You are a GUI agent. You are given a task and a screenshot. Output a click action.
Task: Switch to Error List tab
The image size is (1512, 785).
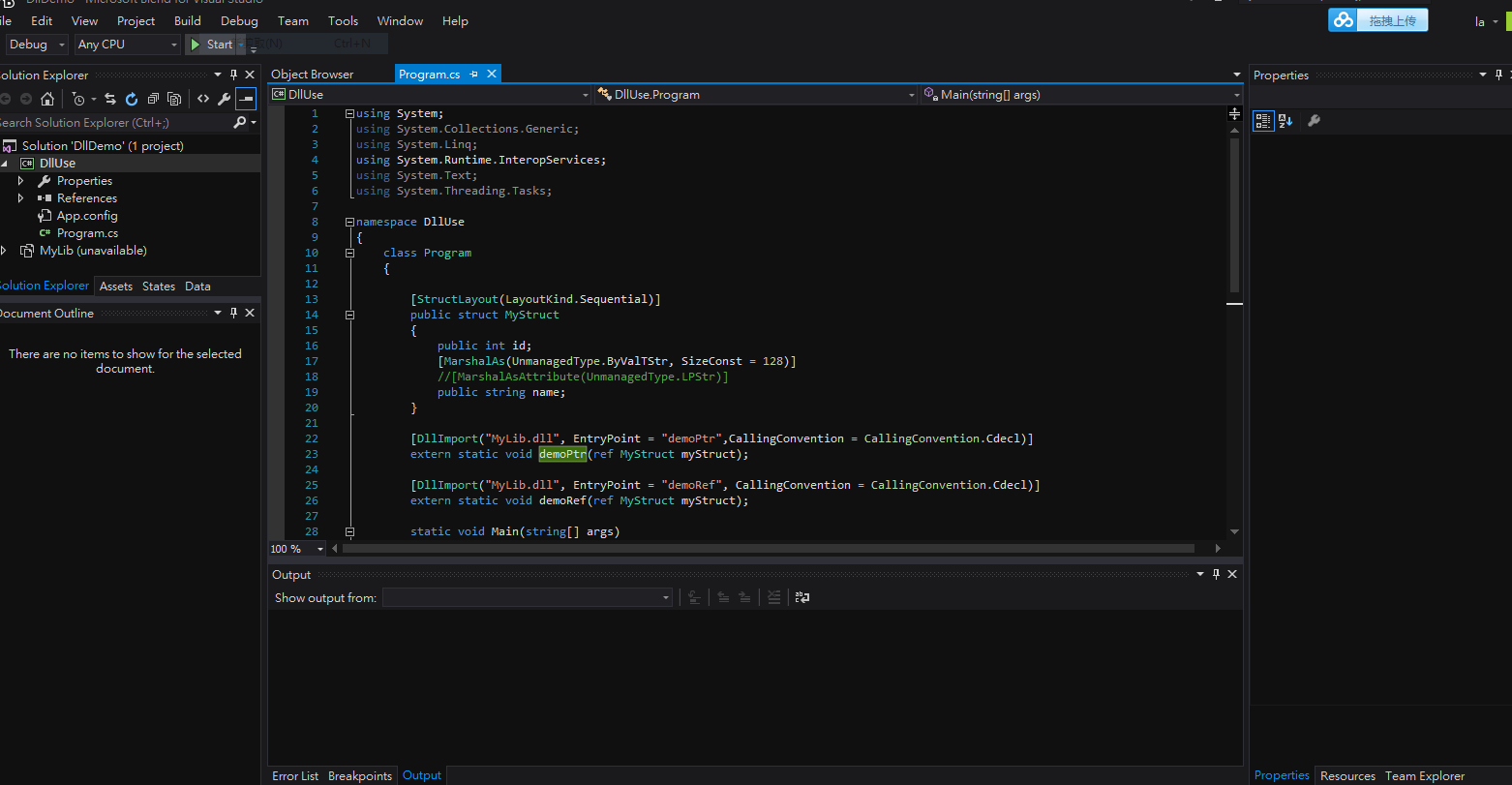(x=295, y=776)
